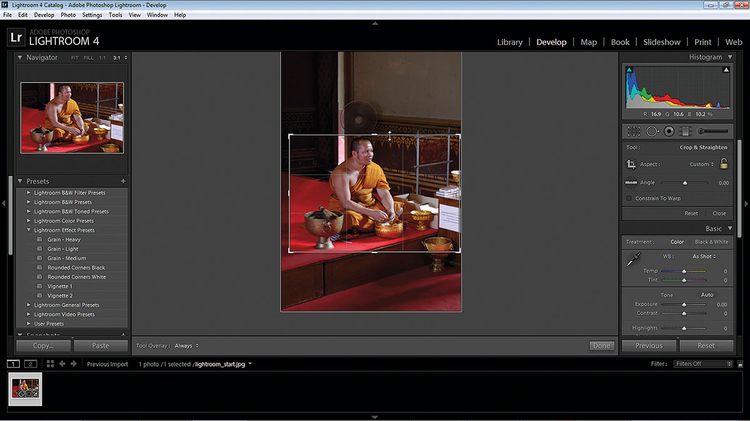Collapse the filmstrip with bottom arrow

click(375, 417)
